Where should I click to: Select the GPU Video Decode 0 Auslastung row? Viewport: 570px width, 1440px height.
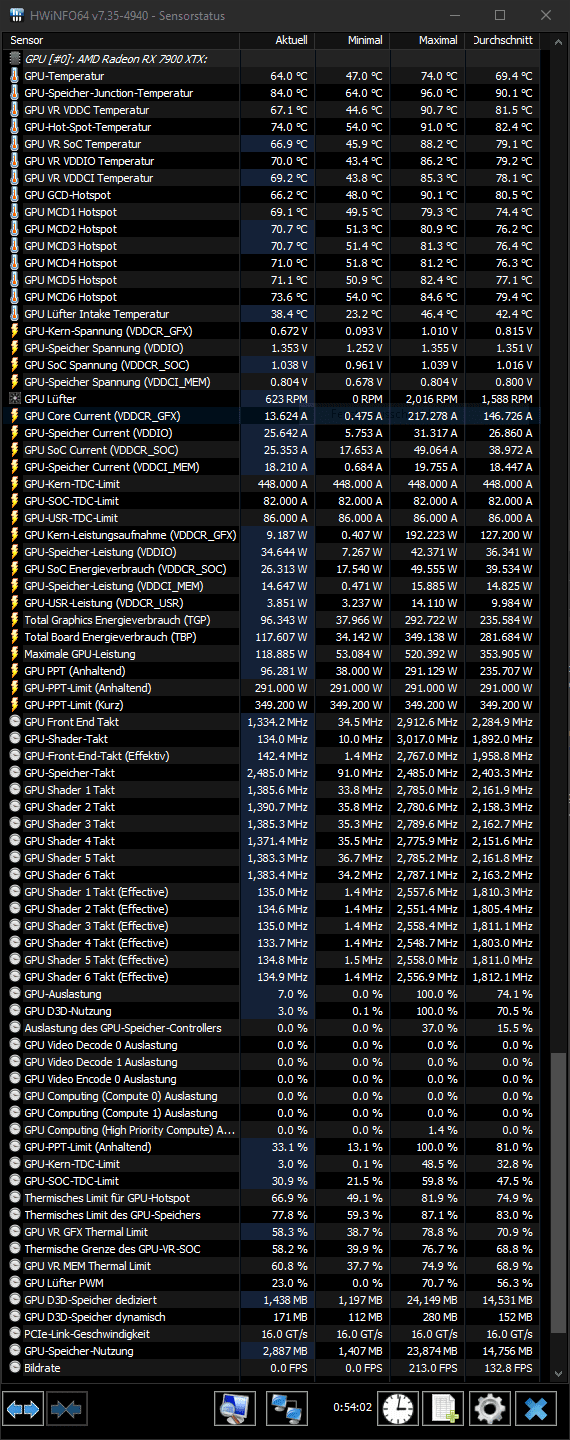pyautogui.click(x=272, y=1045)
